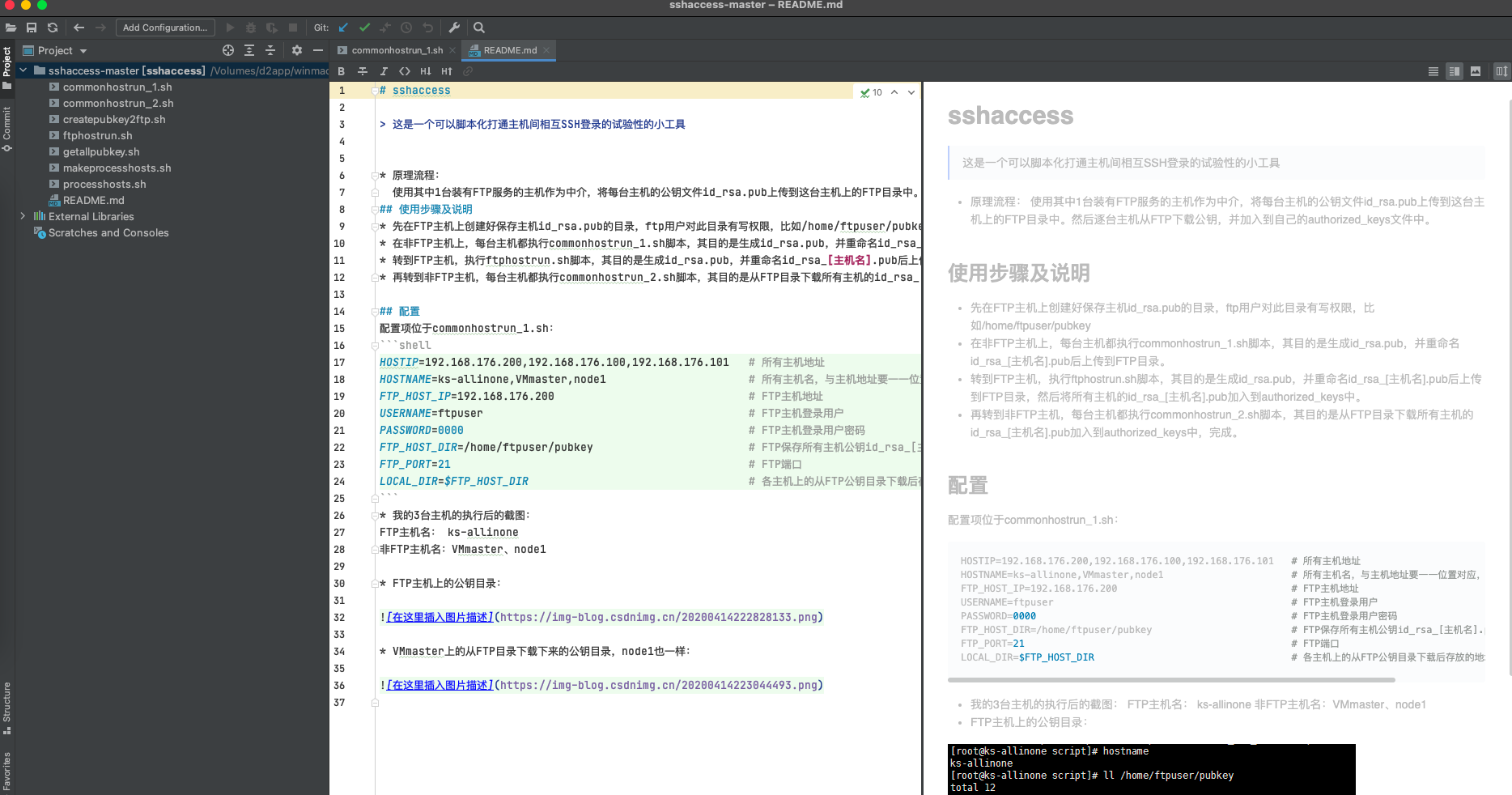
Task: Click the Decrease header level icon
Action: click(426, 71)
